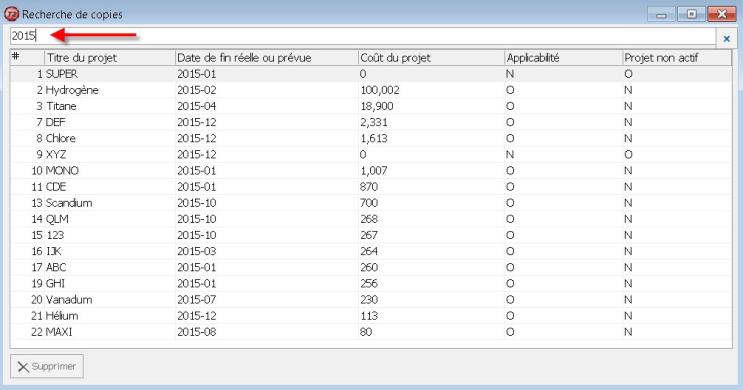Close the window with the red X button
Image resolution: width=743 pixels, height=390 pixels.
click(722, 14)
